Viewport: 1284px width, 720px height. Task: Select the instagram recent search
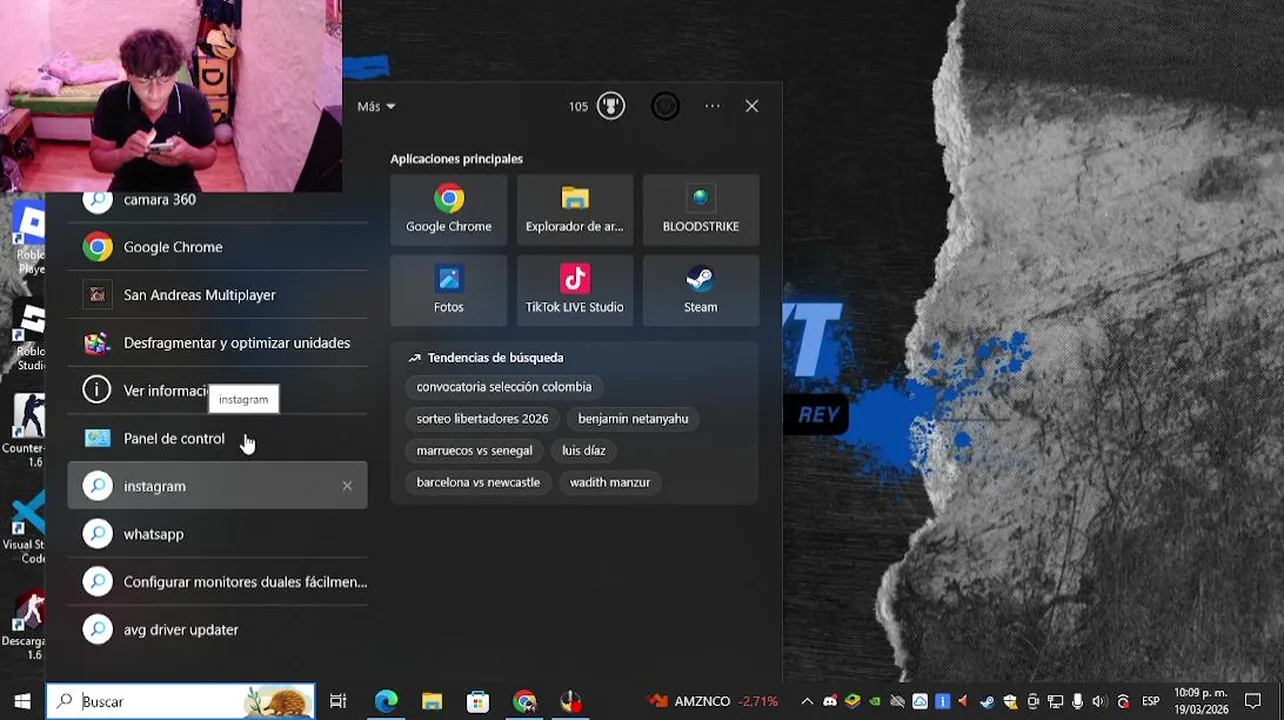[218, 486]
